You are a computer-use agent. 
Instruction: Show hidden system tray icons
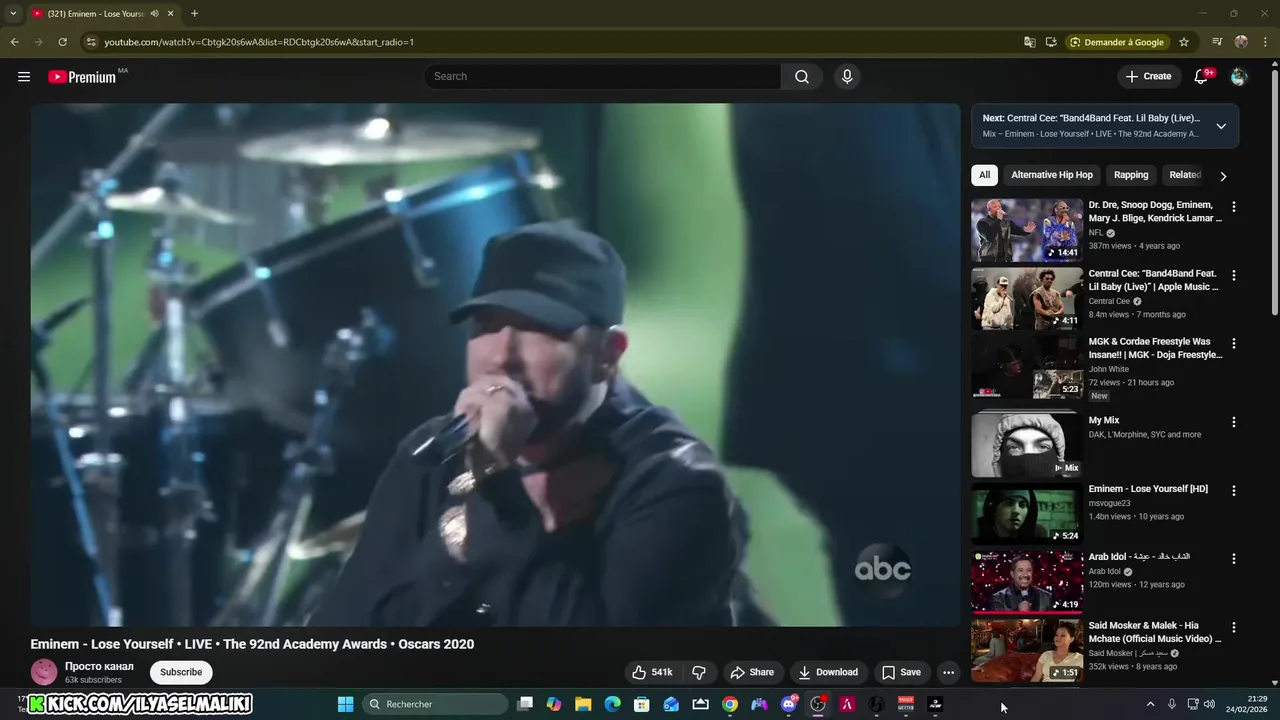(x=1150, y=704)
